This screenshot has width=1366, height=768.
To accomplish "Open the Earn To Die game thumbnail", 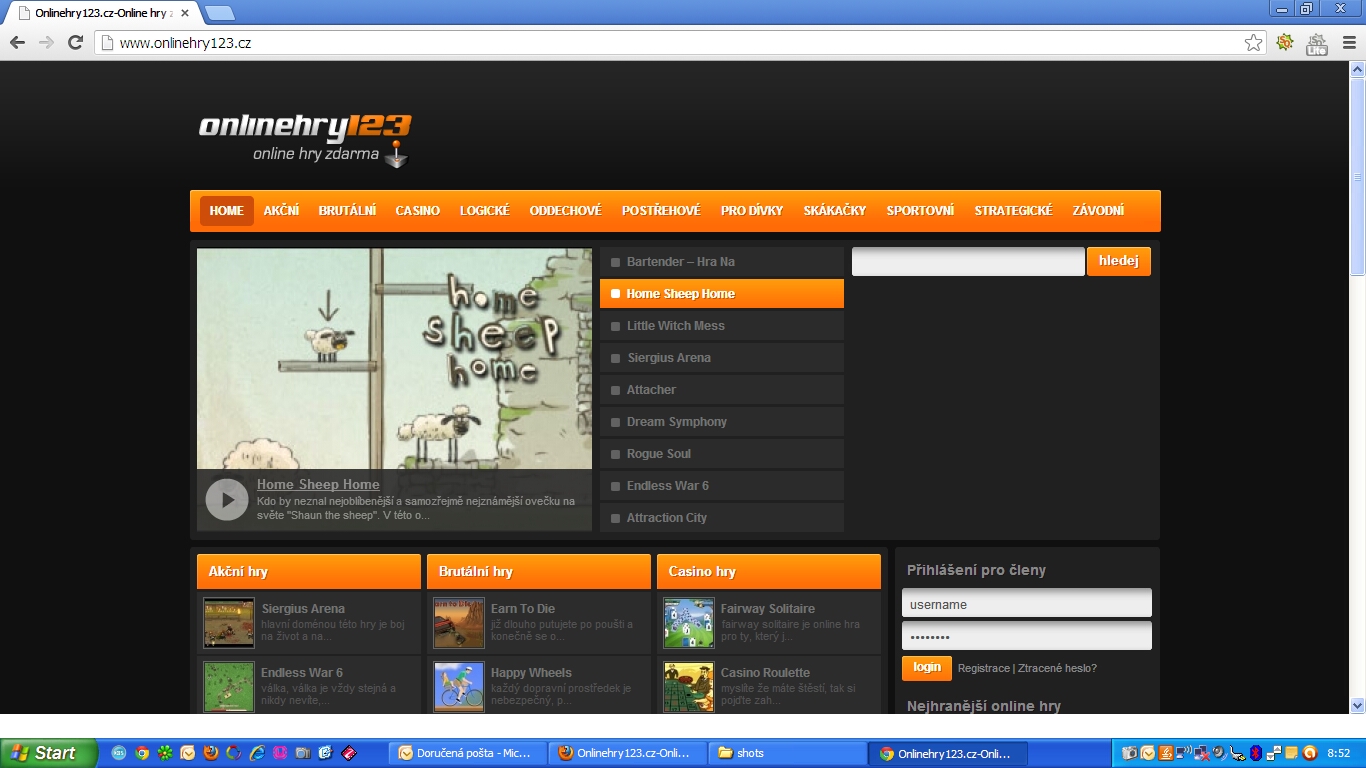I will 459,623.
